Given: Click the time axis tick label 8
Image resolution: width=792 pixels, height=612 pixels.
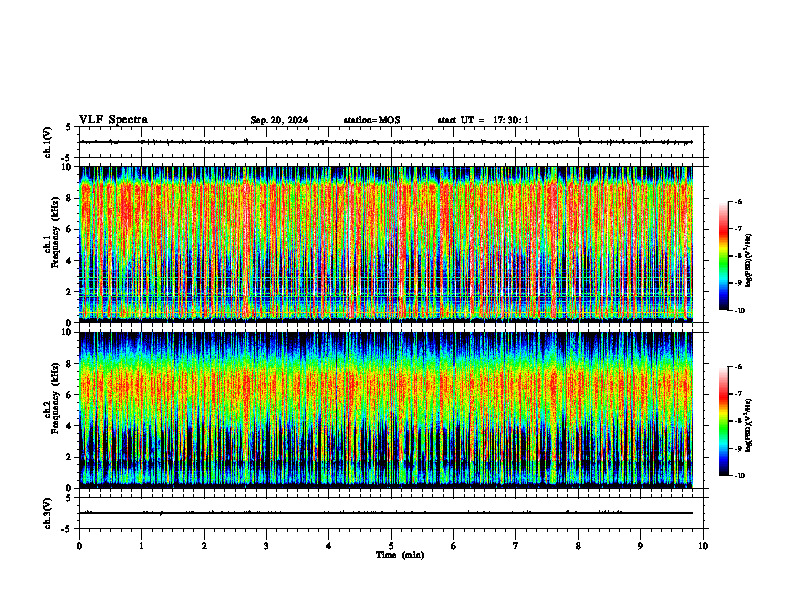Looking at the screenshot, I should tap(578, 546).
